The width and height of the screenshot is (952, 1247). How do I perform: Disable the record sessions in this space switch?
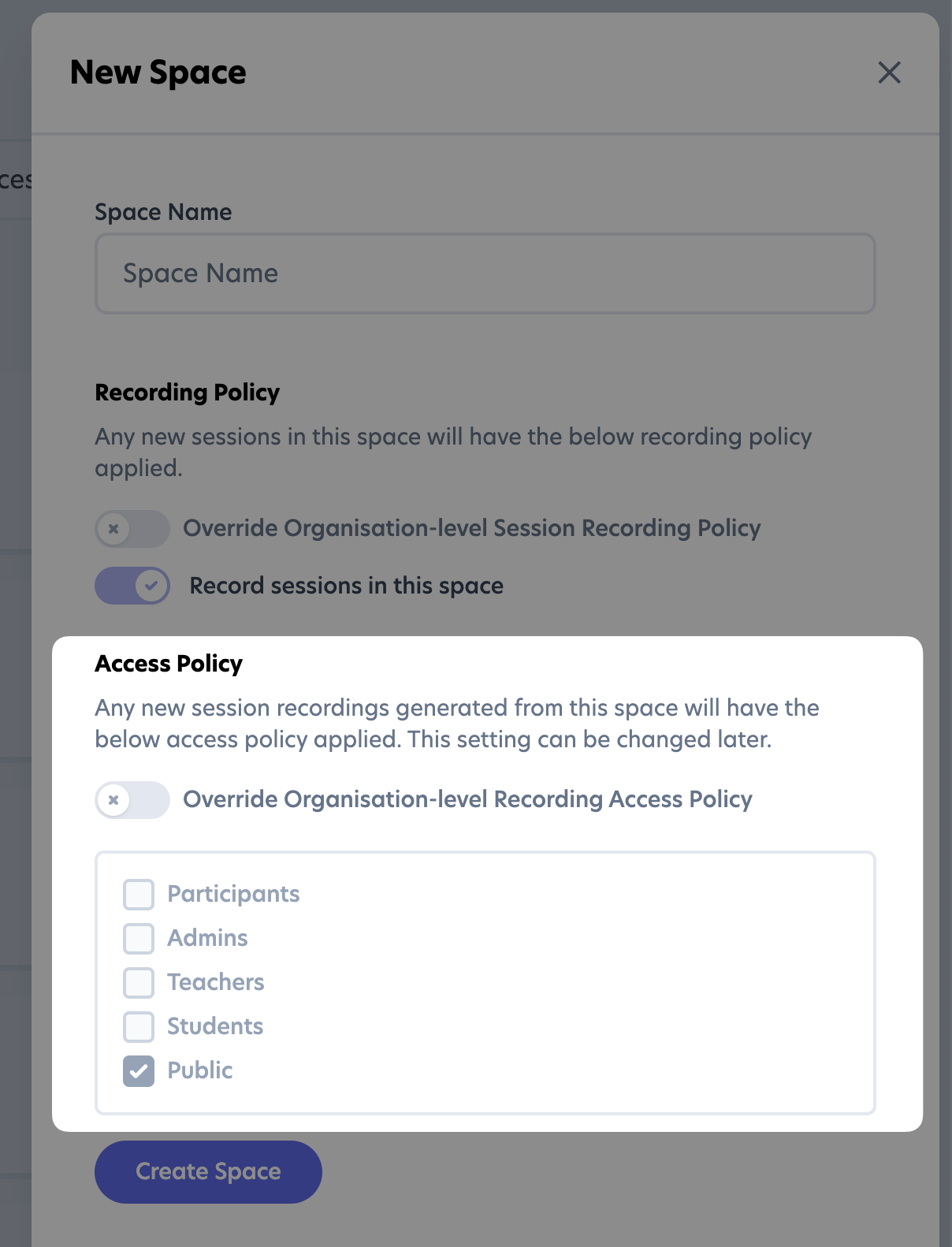pyautogui.click(x=132, y=586)
